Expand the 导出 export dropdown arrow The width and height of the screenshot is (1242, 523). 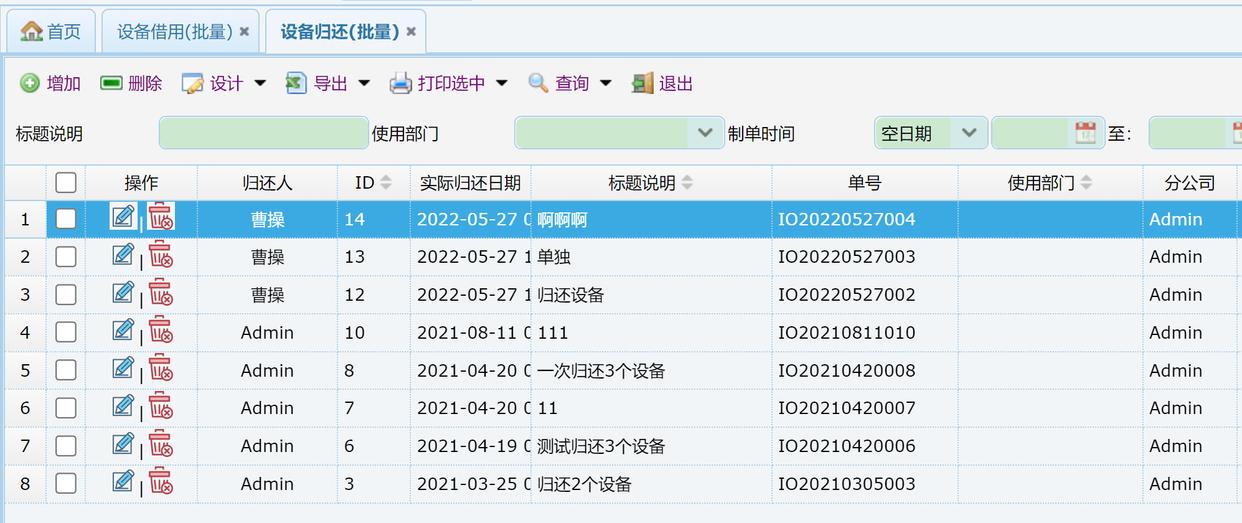click(x=364, y=83)
